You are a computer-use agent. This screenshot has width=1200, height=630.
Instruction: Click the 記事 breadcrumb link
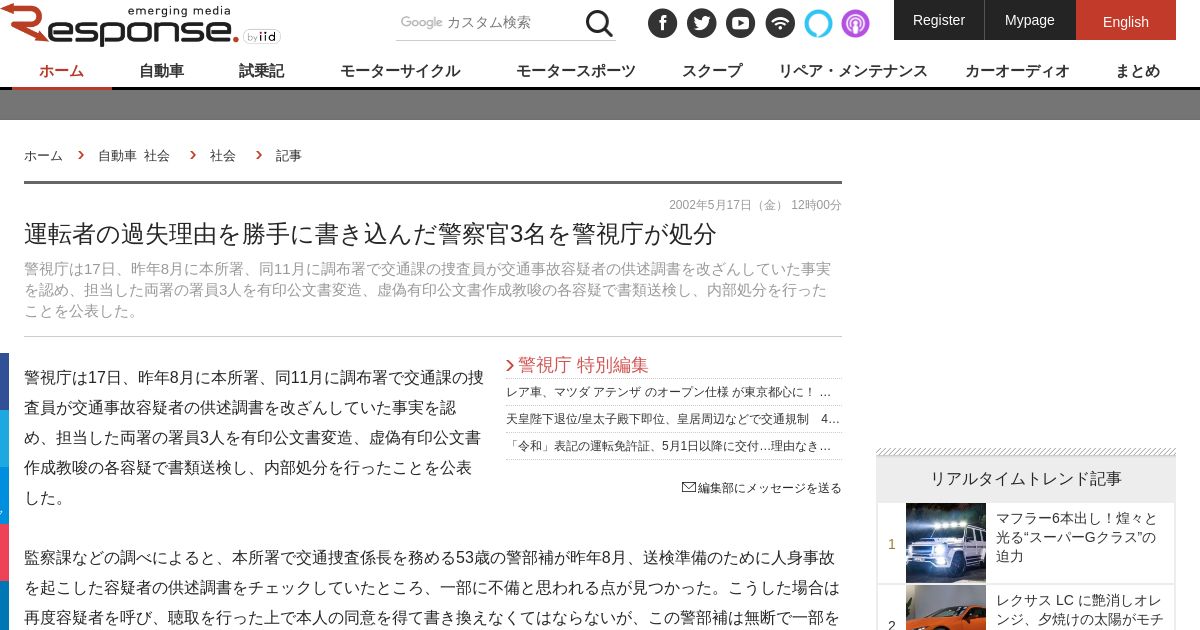(288, 155)
